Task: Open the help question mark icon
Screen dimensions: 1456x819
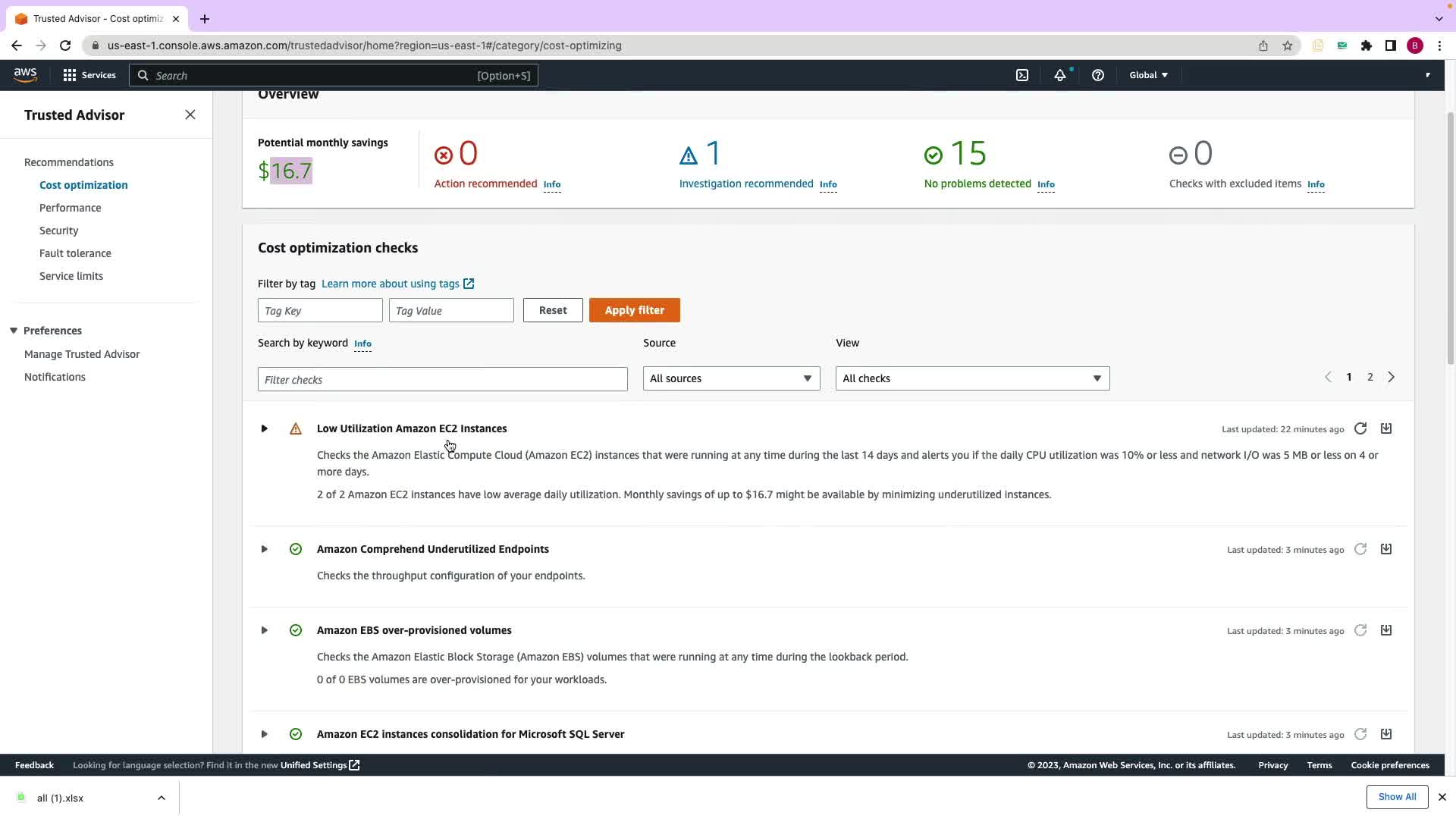Action: (1097, 75)
